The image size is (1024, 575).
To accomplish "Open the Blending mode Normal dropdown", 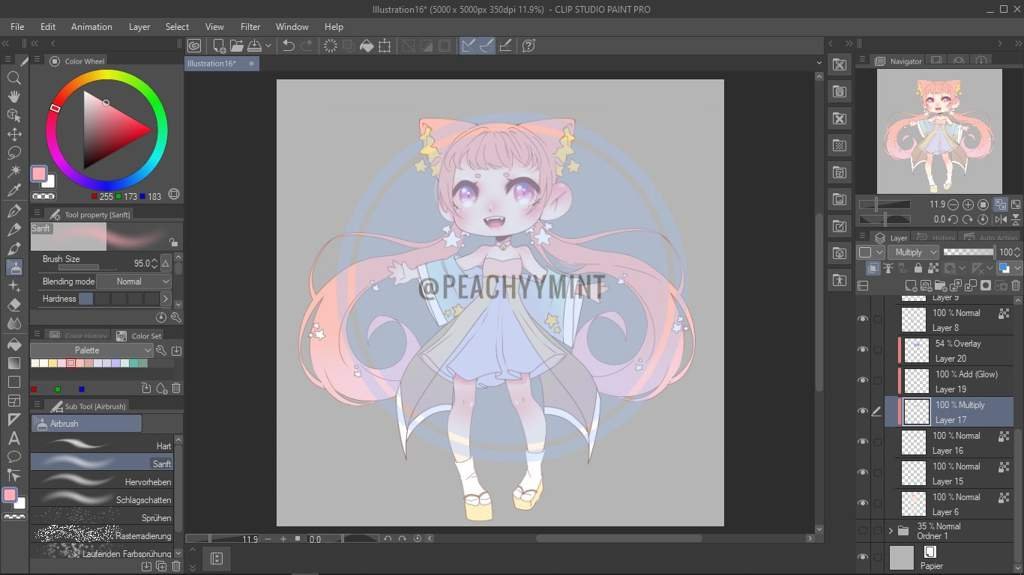I will (x=134, y=282).
